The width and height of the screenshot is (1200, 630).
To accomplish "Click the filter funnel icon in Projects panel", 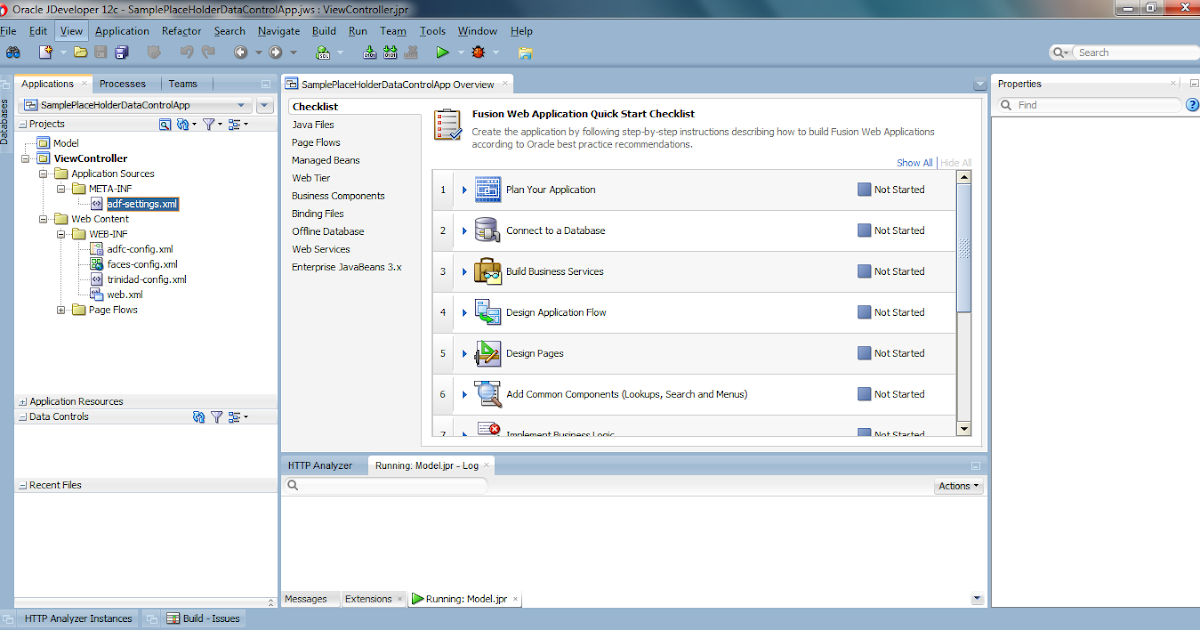I will point(208,124).
